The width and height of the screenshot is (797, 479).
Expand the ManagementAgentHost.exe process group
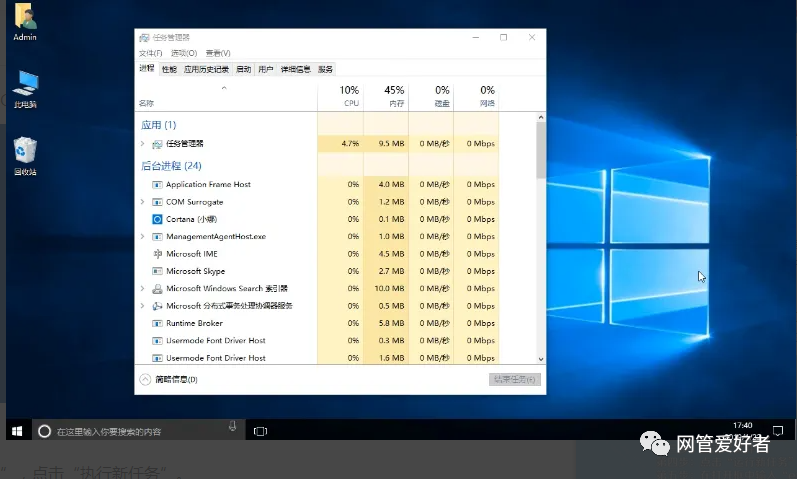(142, 236)
